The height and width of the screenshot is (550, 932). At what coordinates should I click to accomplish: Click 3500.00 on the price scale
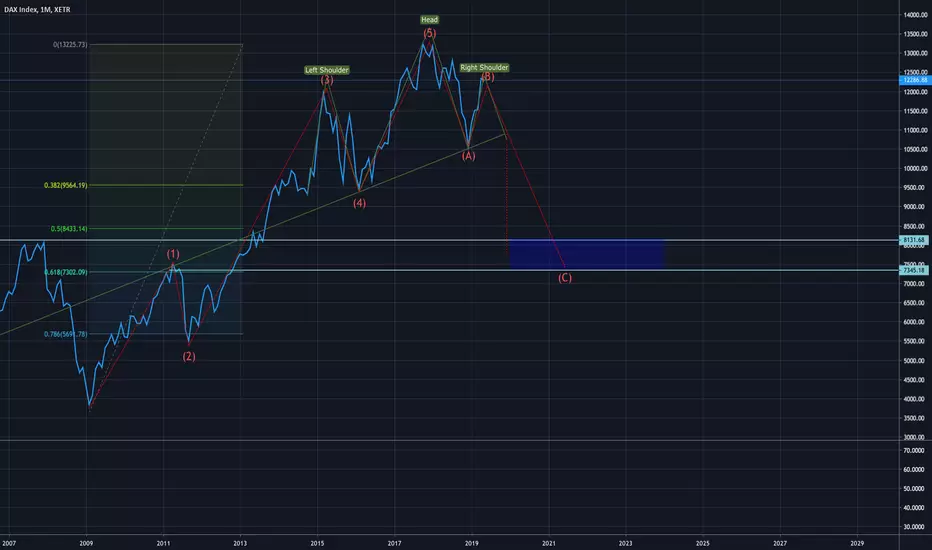coord(915,418)
